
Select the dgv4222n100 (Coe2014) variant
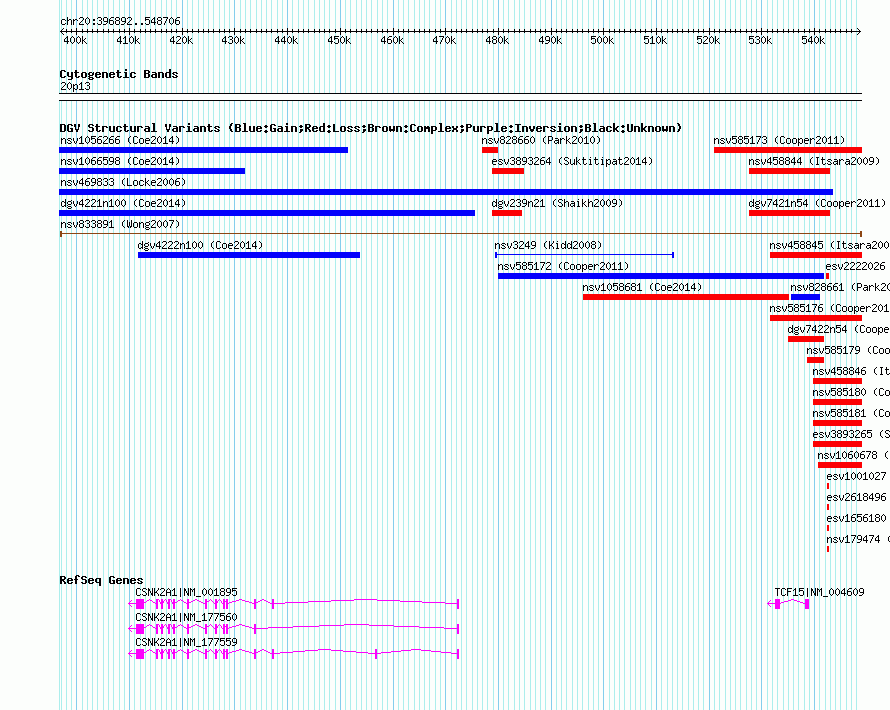pyautogui.click(x=249, y=255)
